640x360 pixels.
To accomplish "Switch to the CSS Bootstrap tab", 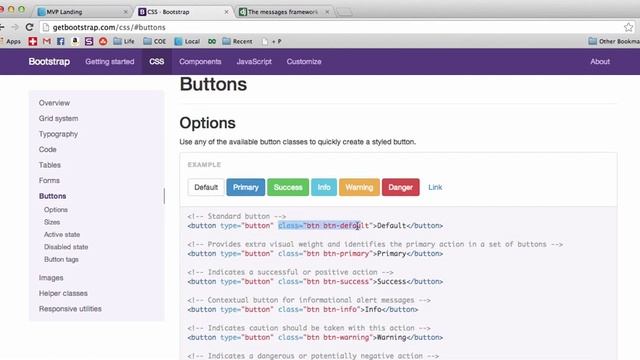I will [x=182, y=12].
